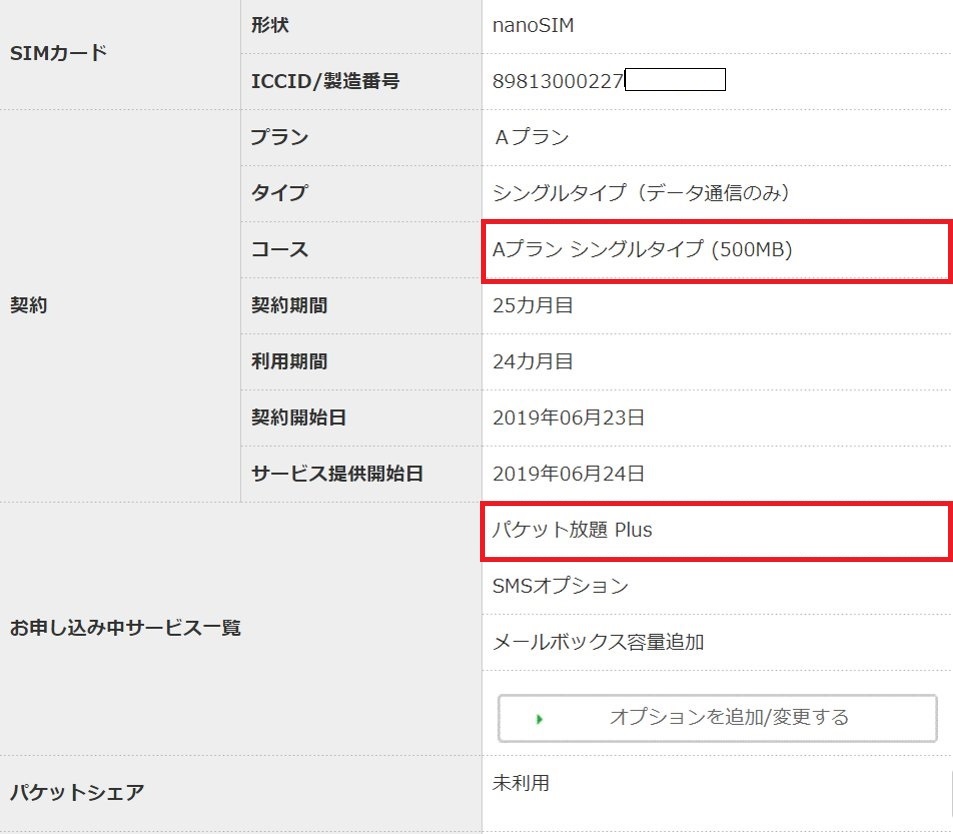The image size is (953, 834).
Task: Click the redacted ICCID white box
Action: click(675, 80)
